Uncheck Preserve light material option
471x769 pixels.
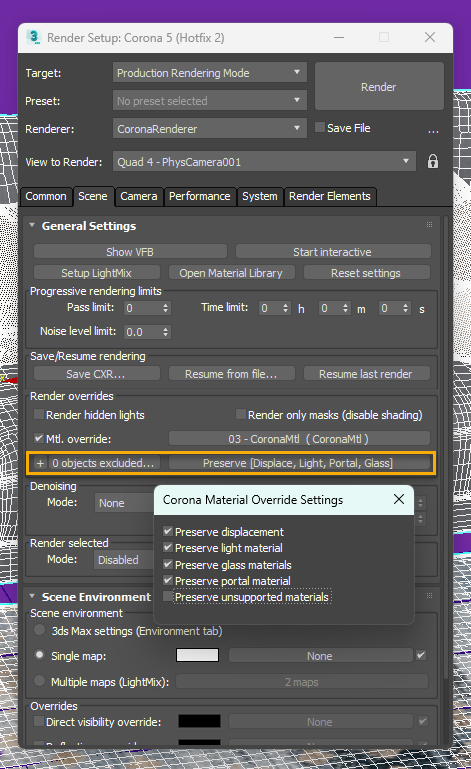(168, 547)
